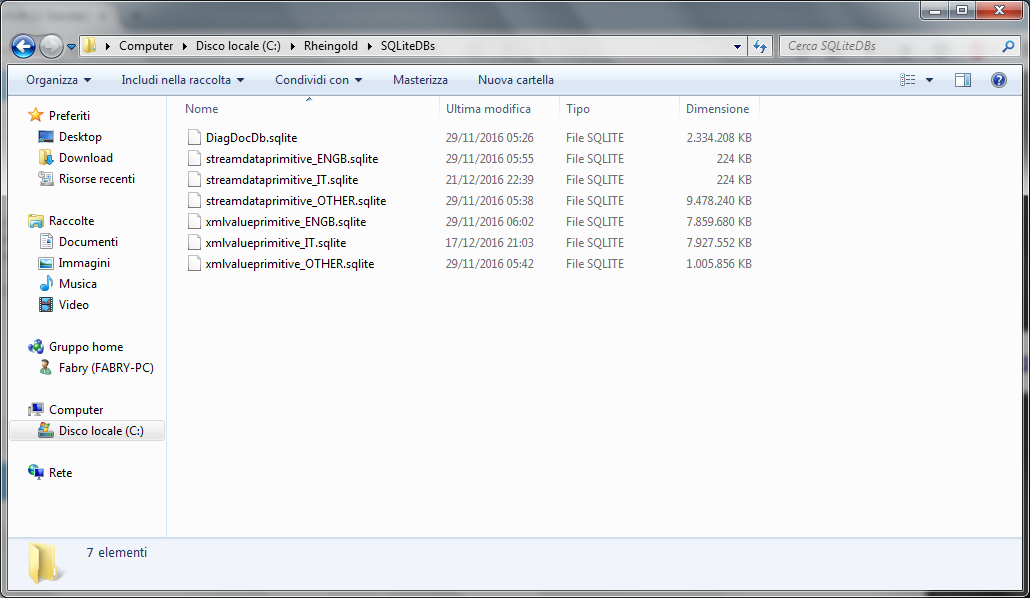
Task: Toggle the preview pane icon
Action: pos(962,80)
